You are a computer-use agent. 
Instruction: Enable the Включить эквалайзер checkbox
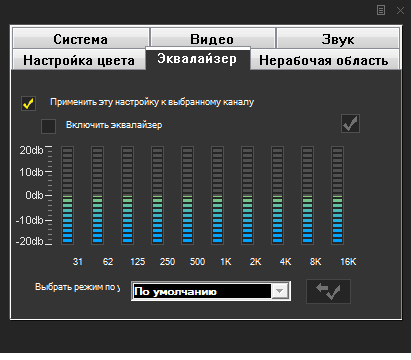tap(48, 126)
